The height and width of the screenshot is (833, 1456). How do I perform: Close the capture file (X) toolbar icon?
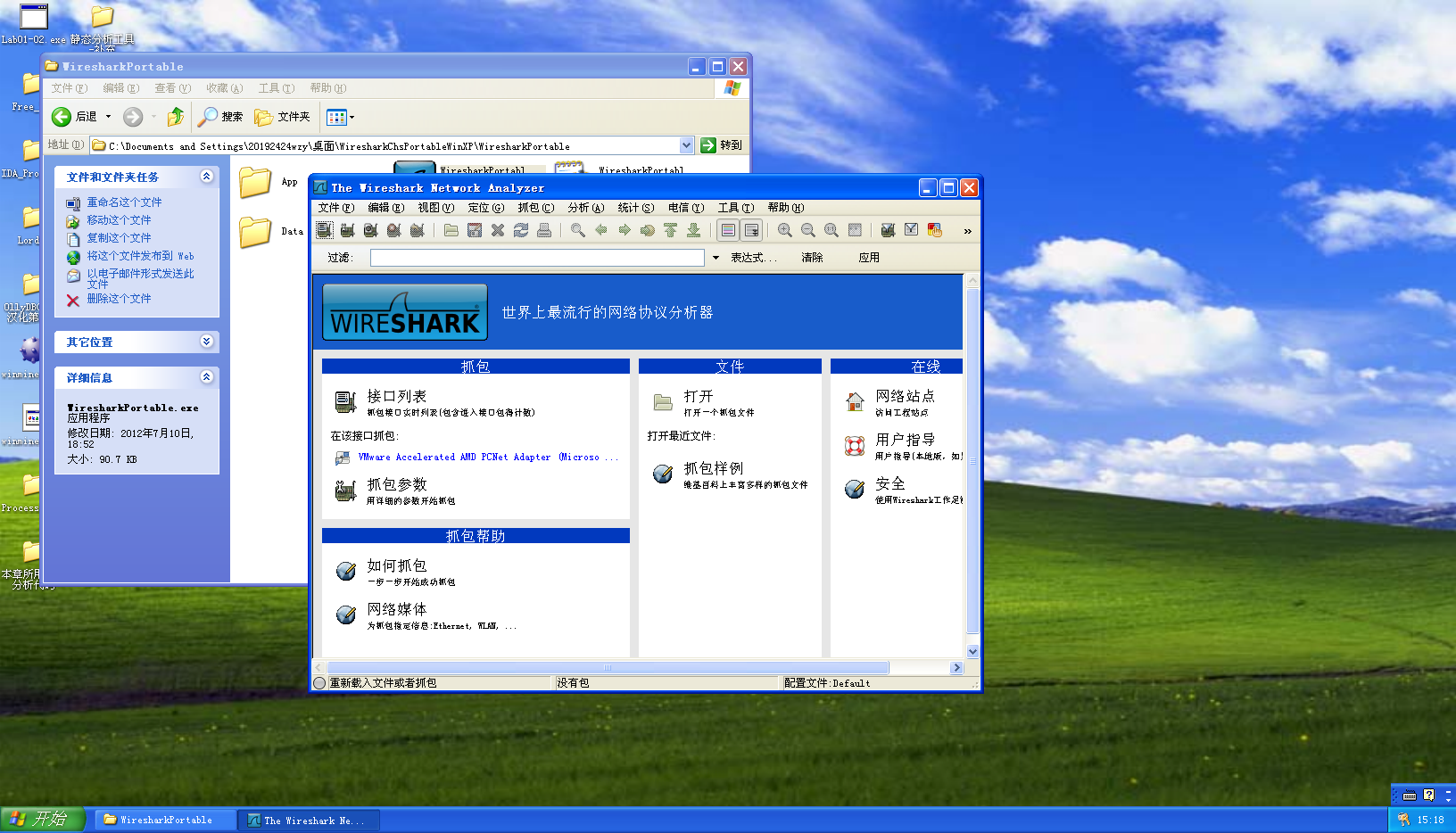click(498, 230)
